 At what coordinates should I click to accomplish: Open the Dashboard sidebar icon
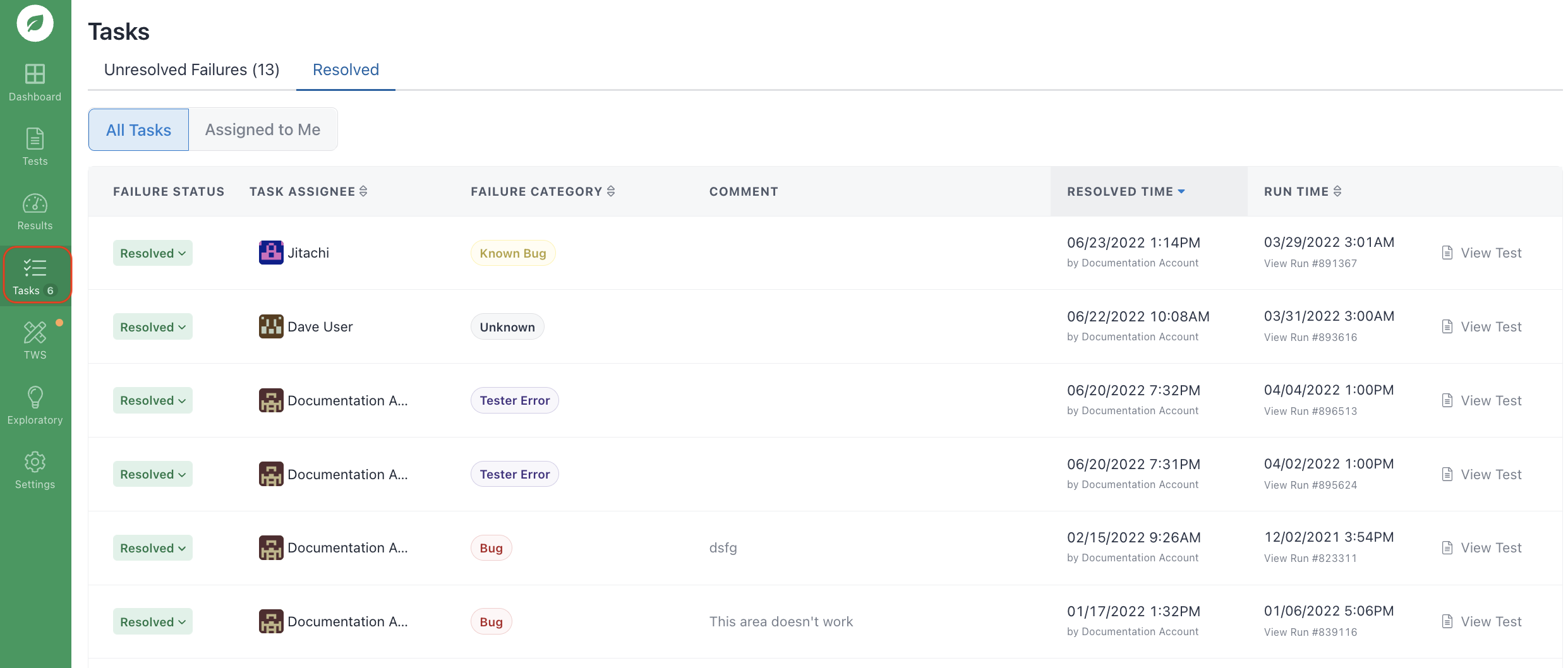point(35,75)
